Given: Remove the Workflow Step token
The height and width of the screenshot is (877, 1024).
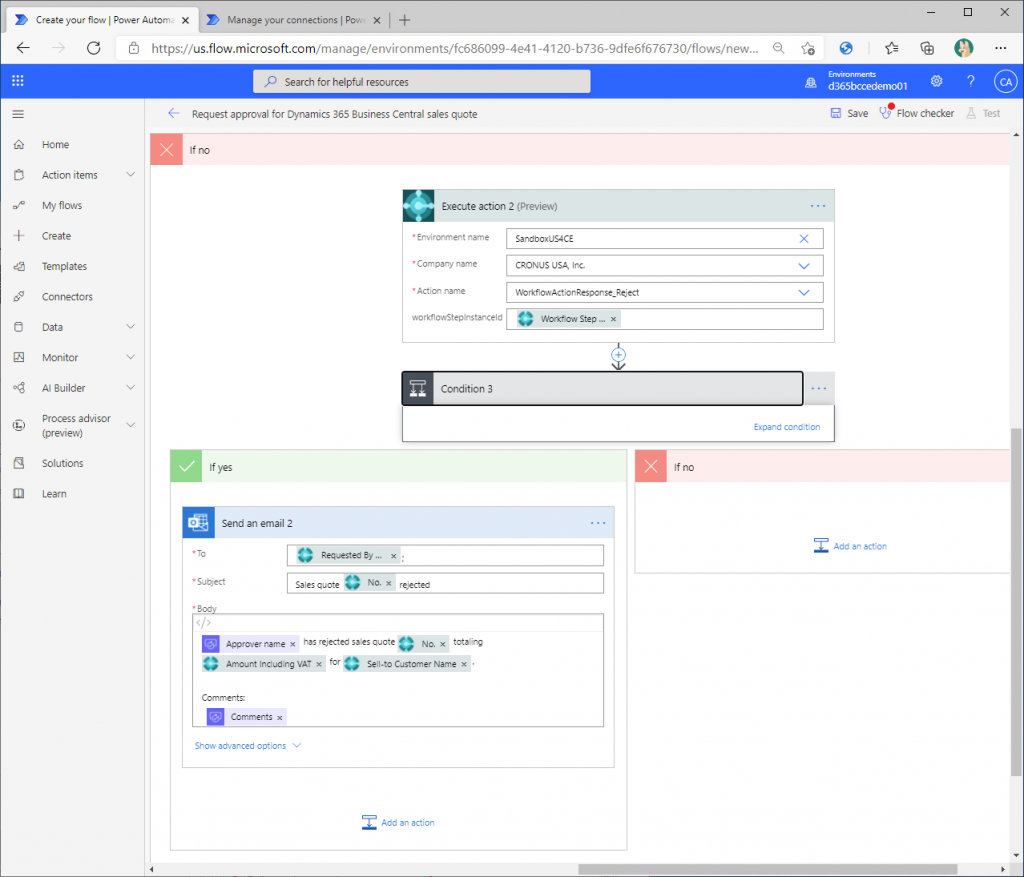Looking at the screenshot, I should click(x=613, y=319).
